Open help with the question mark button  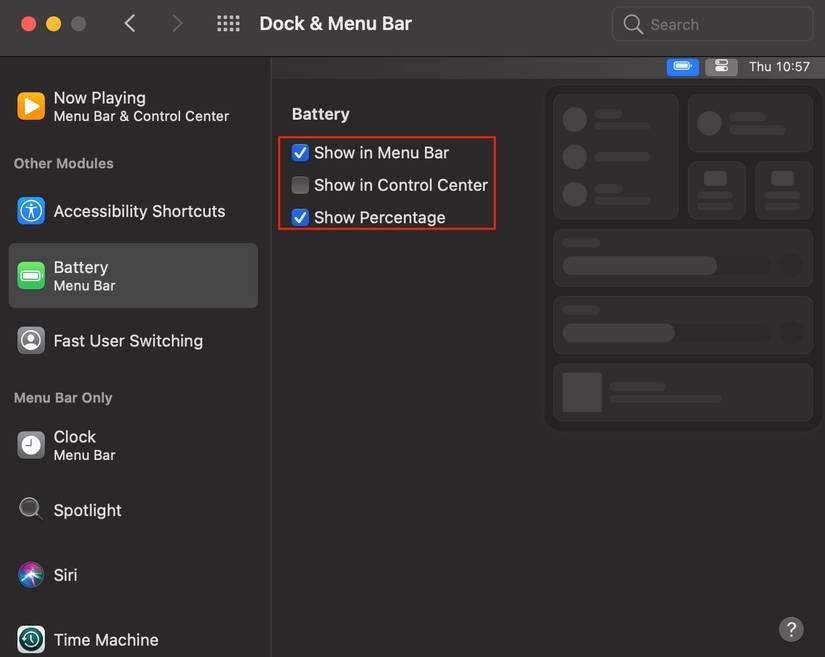(x=791, y=629)
